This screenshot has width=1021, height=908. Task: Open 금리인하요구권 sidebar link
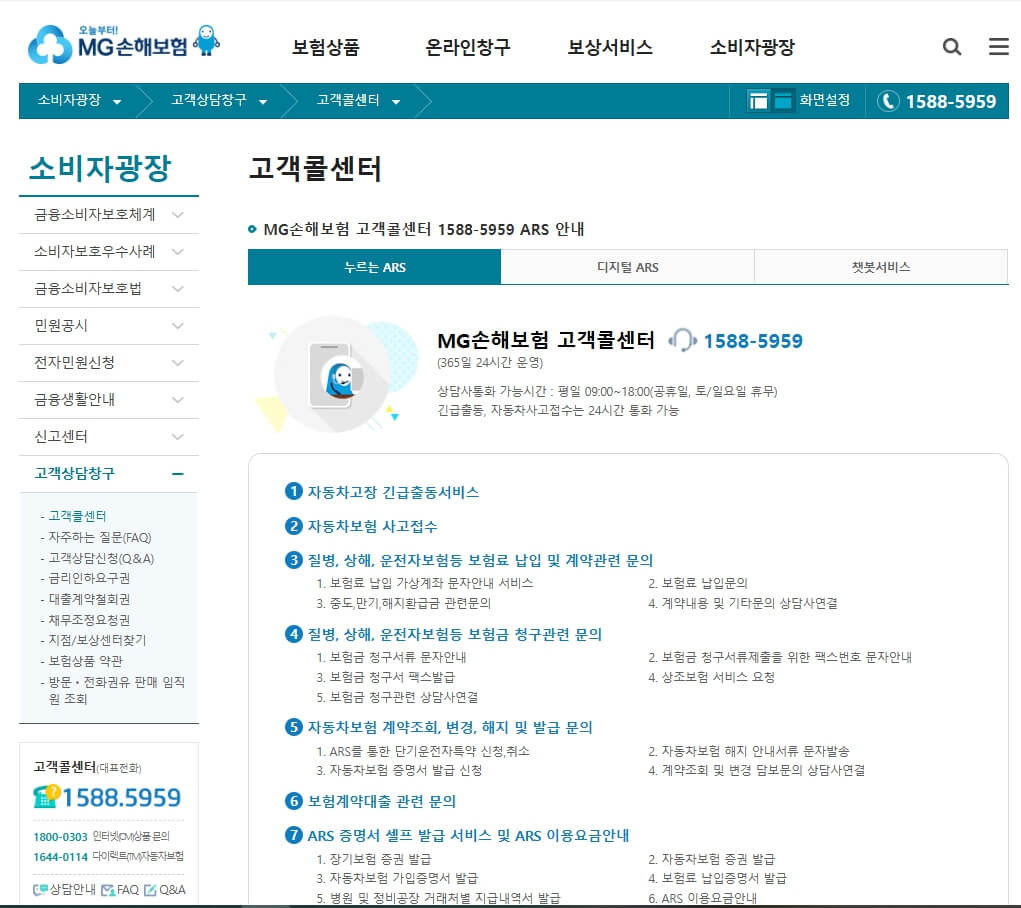tap(89, 578)
